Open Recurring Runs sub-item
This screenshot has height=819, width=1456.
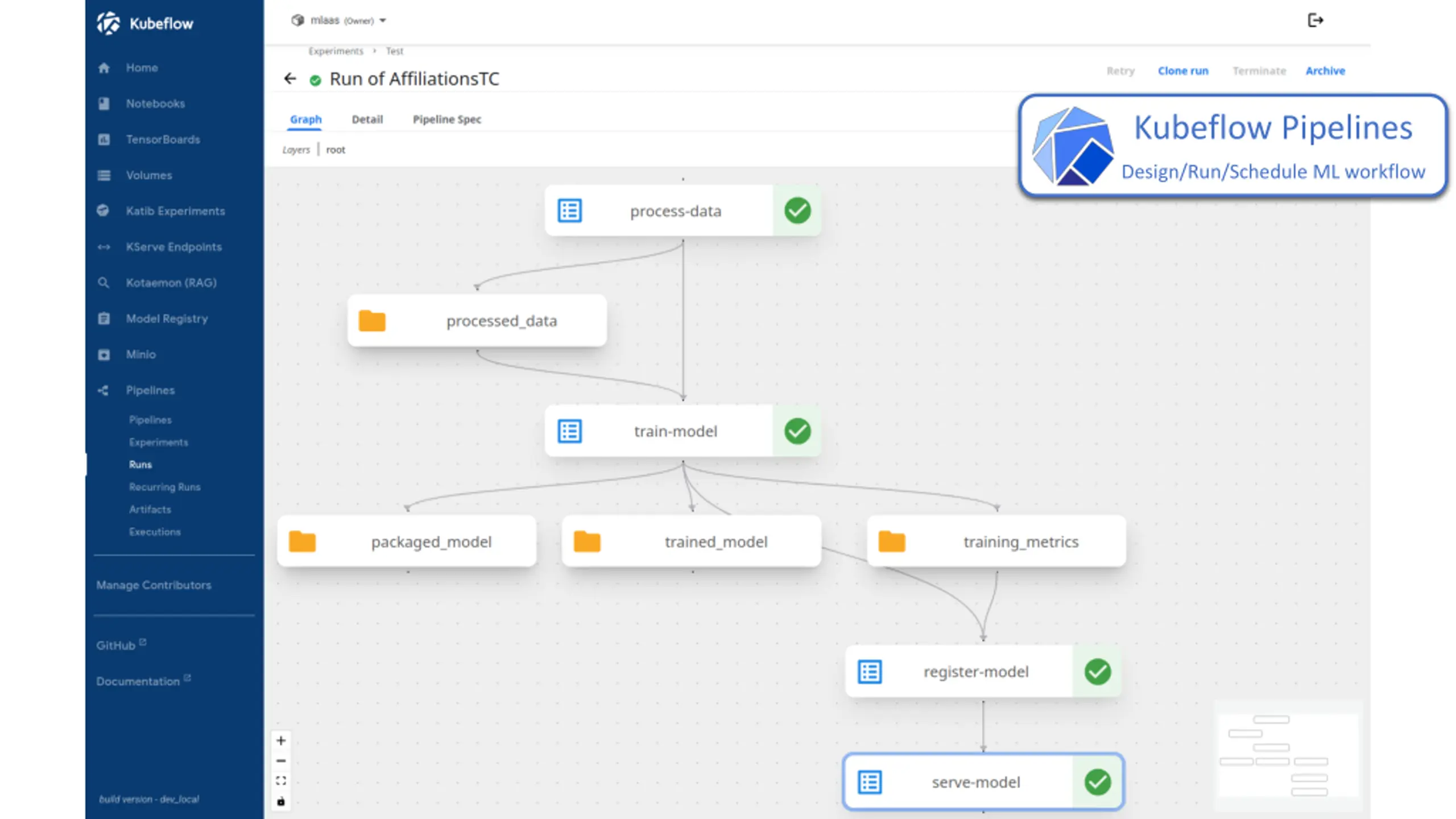(x=164, y=487)
